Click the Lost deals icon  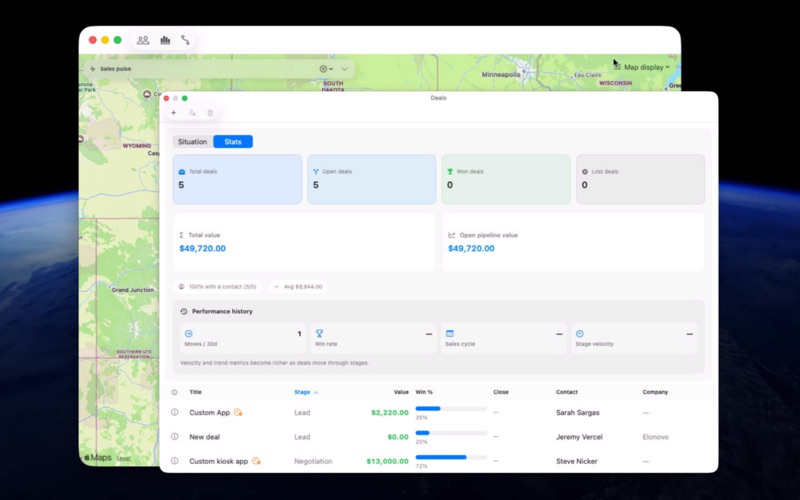(585, 172)
